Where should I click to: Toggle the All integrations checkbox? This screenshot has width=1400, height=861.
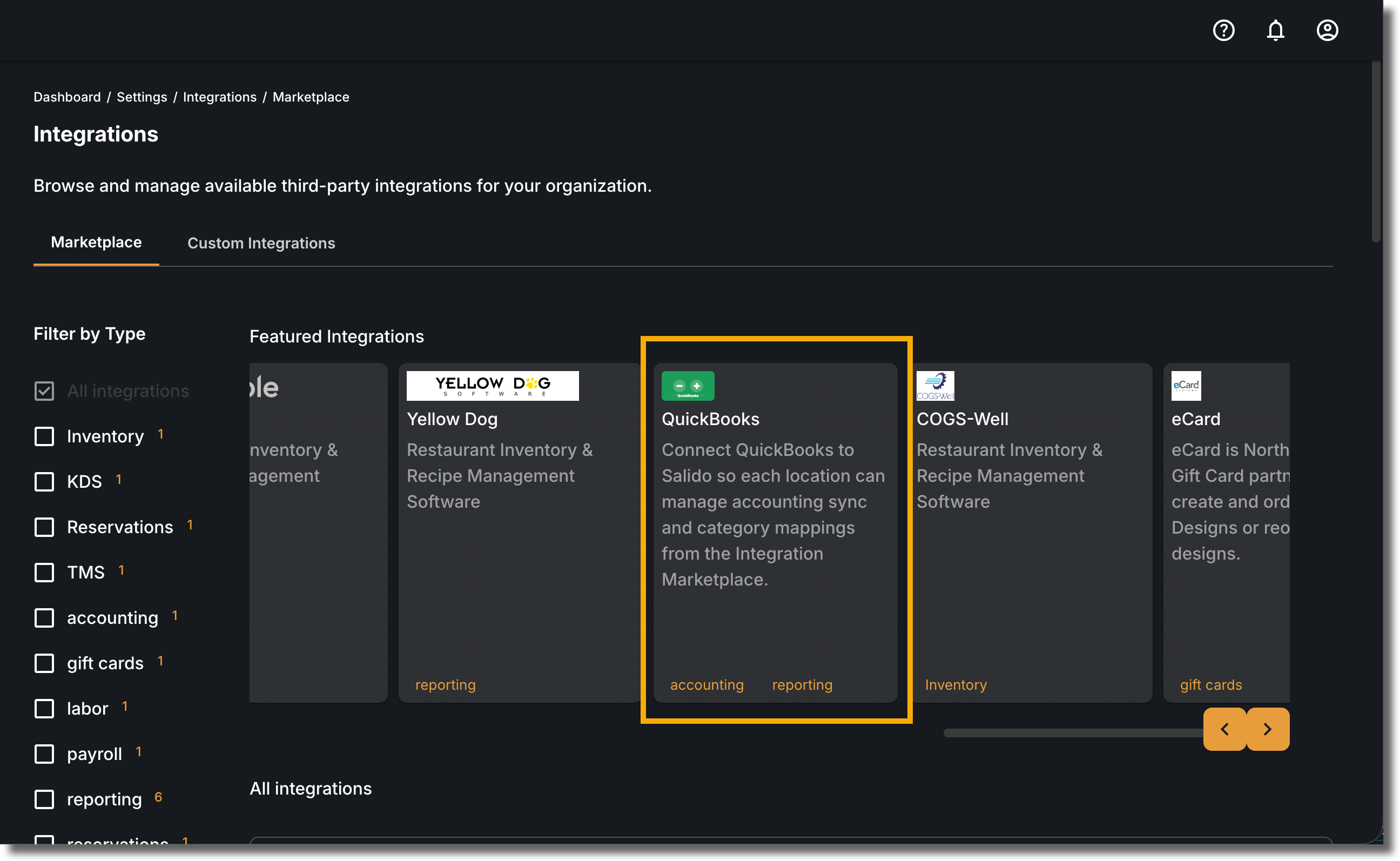pos(44,391)
